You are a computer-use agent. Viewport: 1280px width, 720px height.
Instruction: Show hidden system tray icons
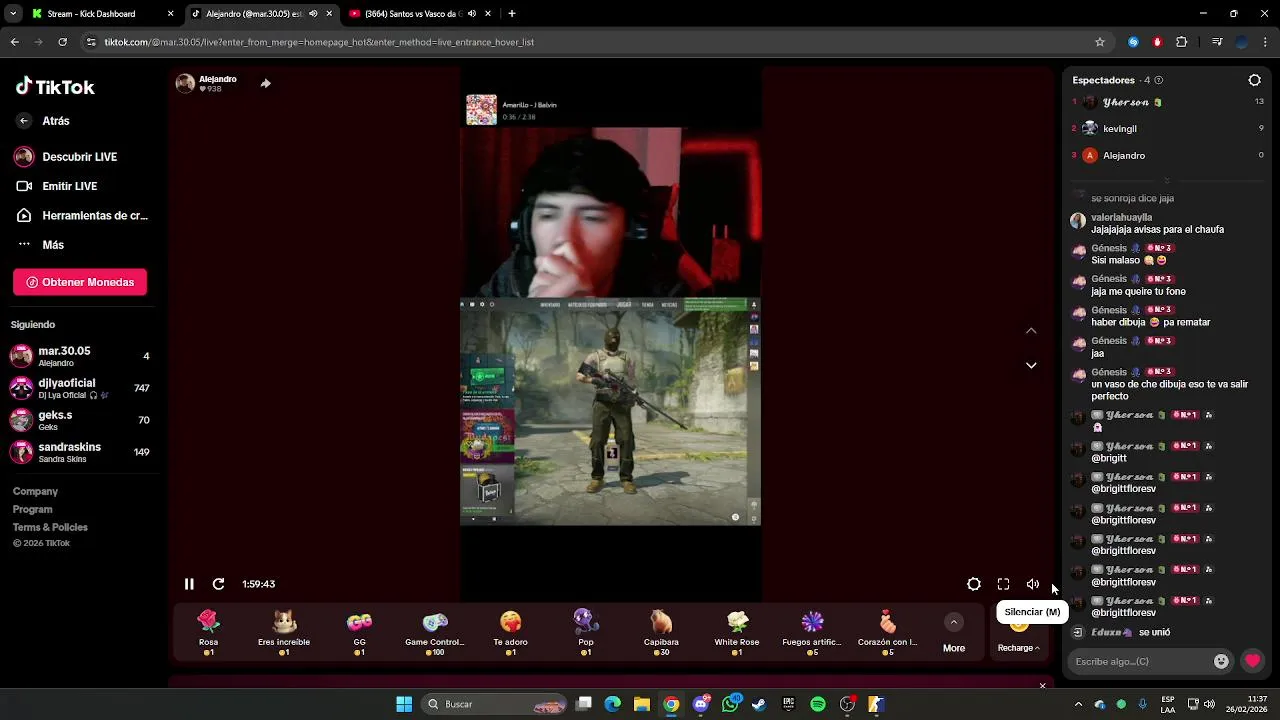[x=1078, y=704]
